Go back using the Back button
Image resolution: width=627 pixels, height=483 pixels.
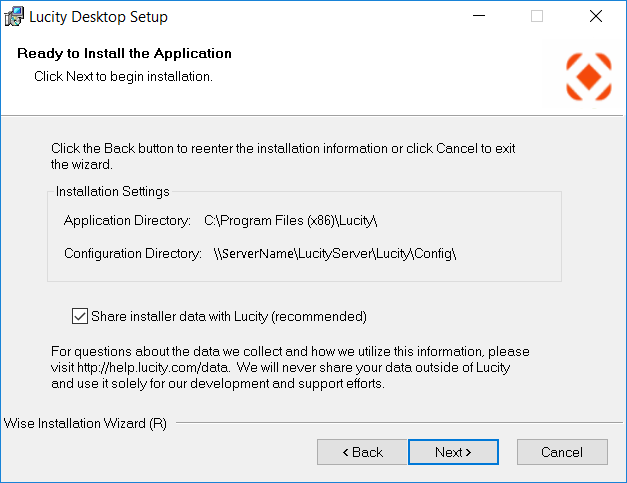click(x=362, y=452)
